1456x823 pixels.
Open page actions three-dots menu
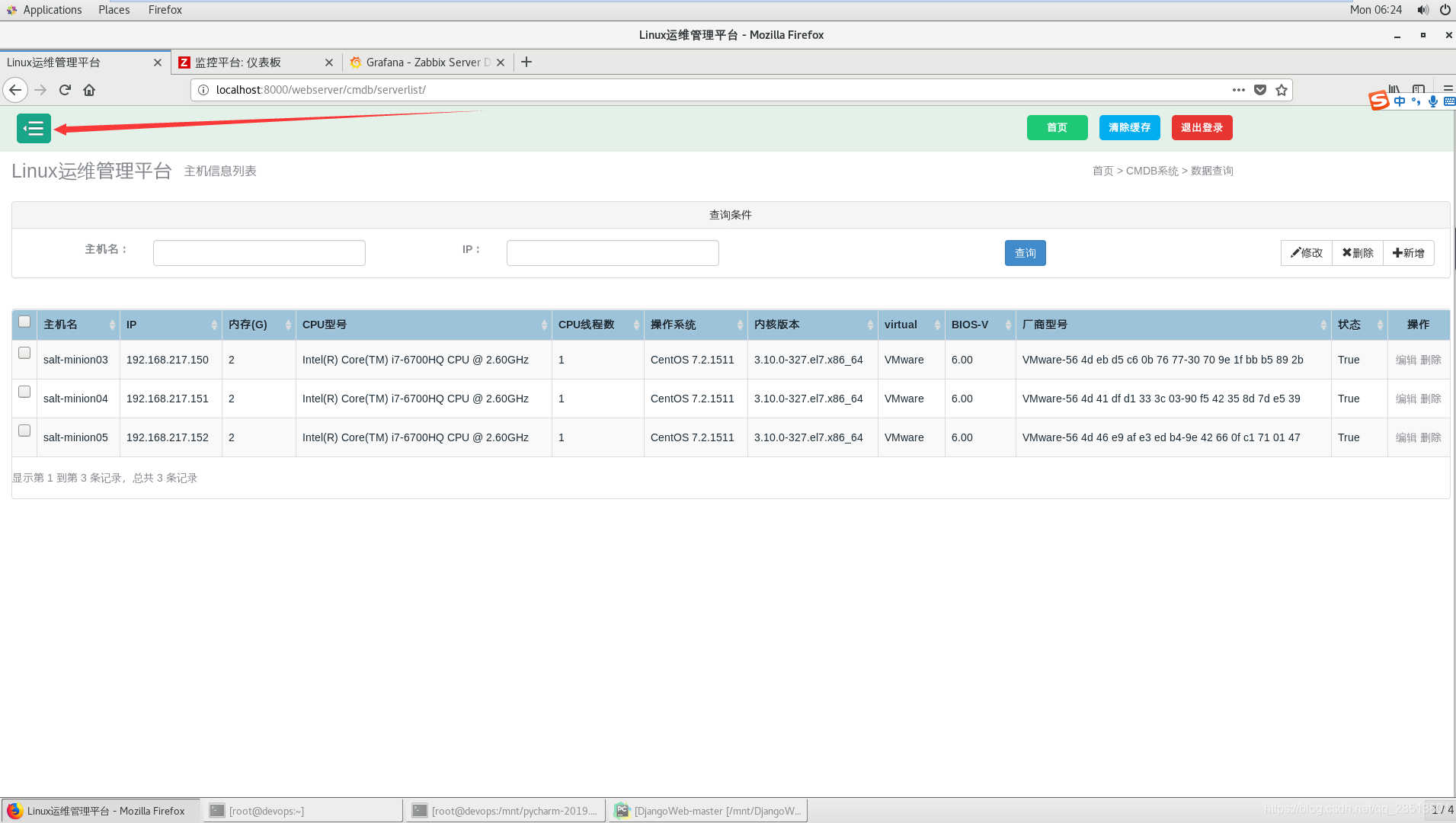pos(1239,90)
